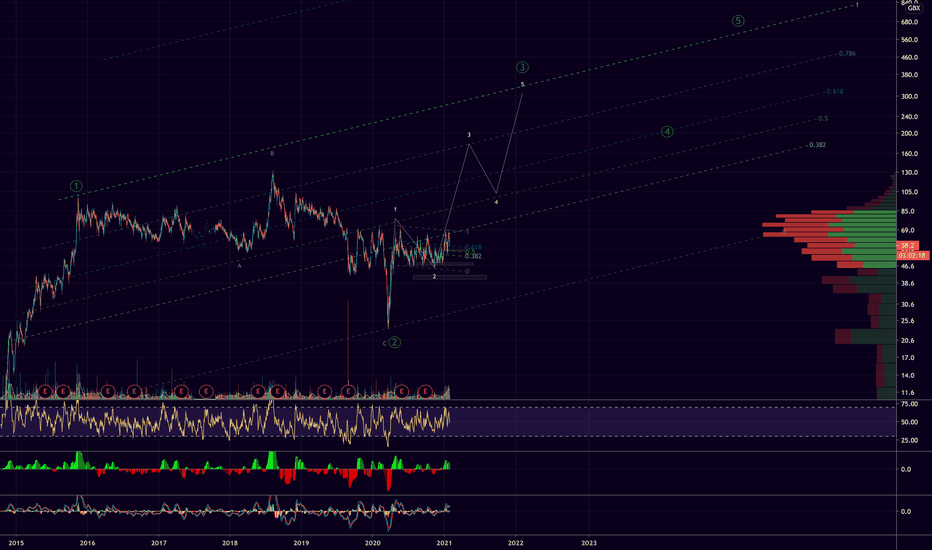Select the small white sub-wave 5 label
The height and width of the screenshot is (550, 932).
(x=522, y=84)
